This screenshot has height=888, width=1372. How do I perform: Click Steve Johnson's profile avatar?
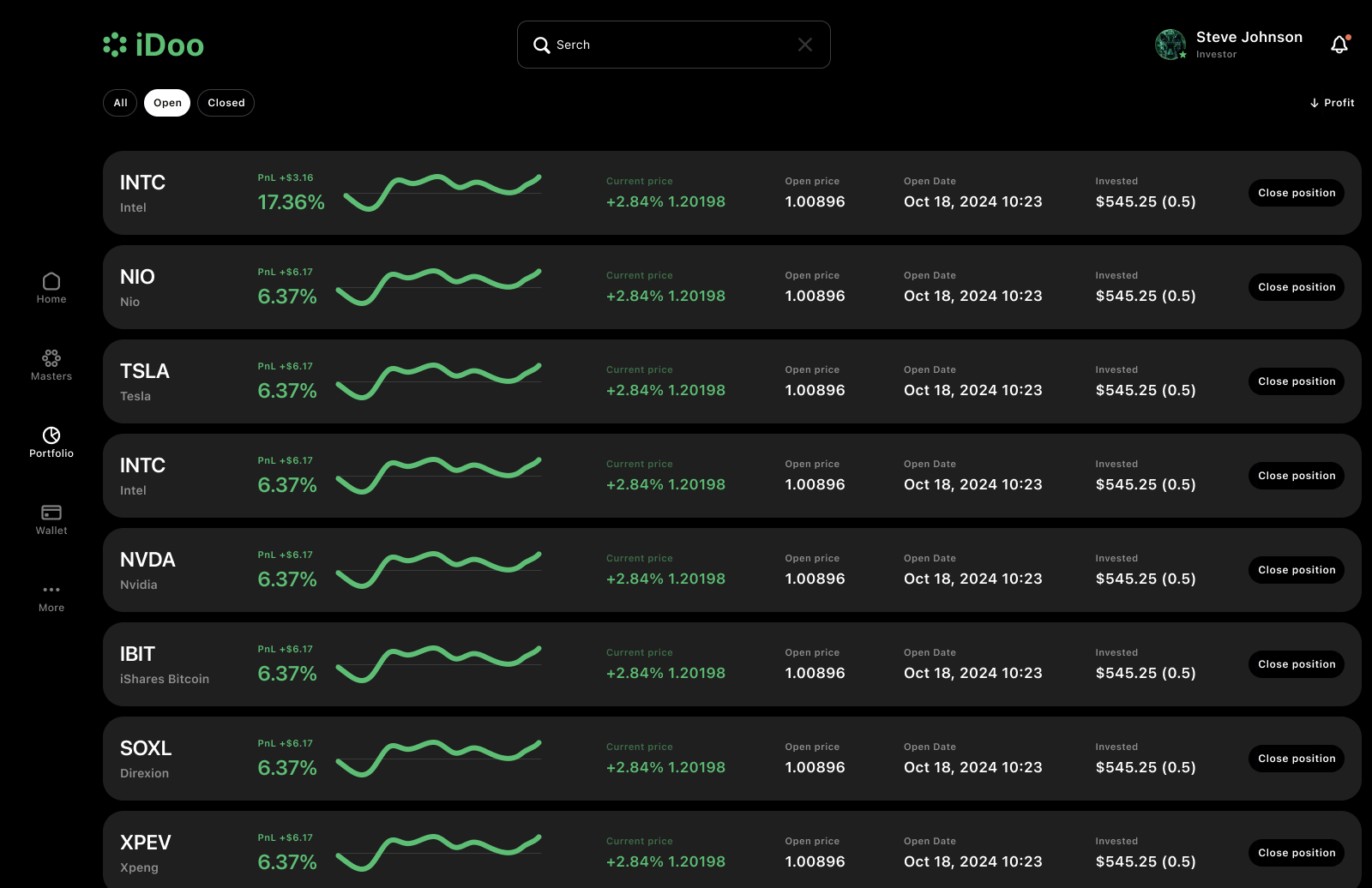[1170, 45]
